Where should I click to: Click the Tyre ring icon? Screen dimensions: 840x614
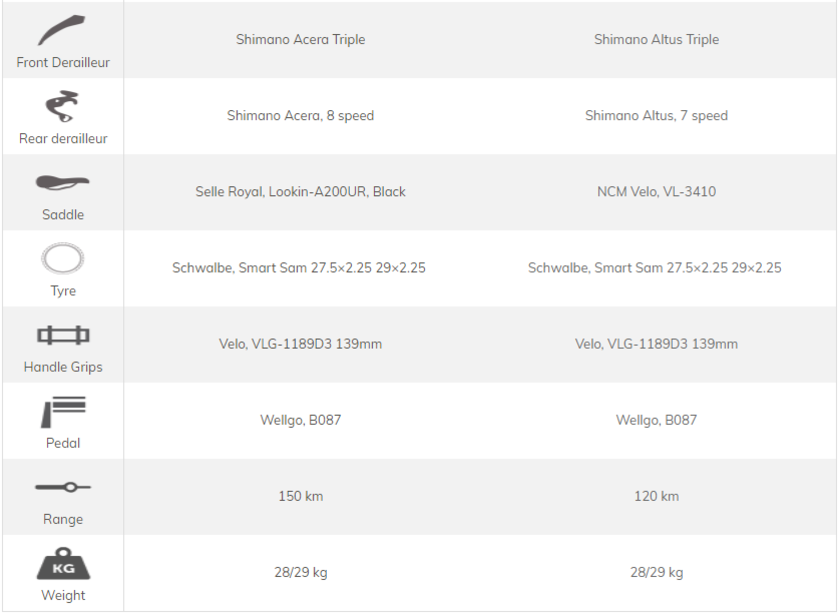click(x=63, y=258)
